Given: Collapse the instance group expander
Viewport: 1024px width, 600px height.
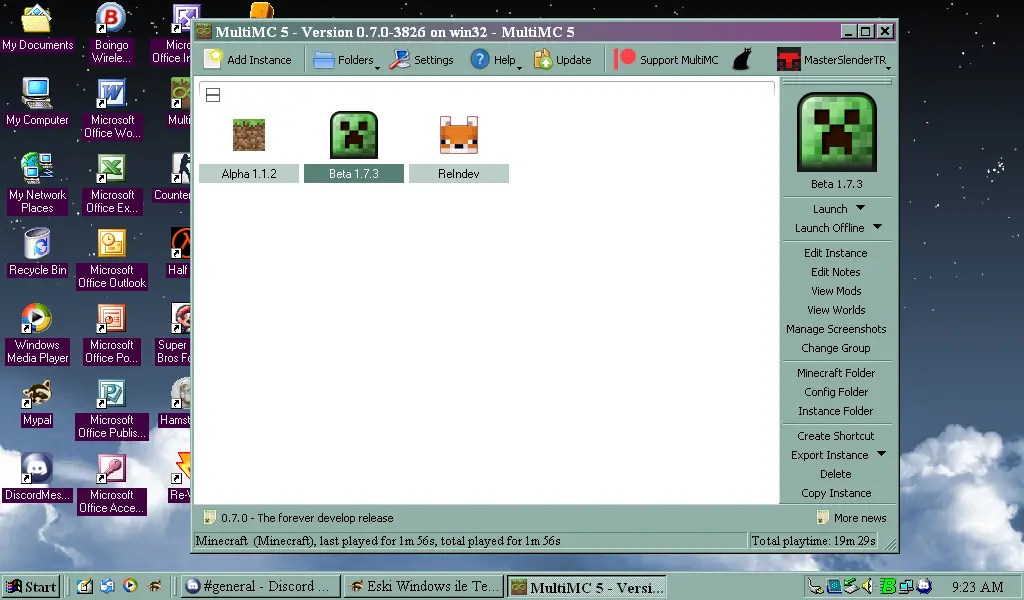Looking at the screenshot, I should point(213,95).
